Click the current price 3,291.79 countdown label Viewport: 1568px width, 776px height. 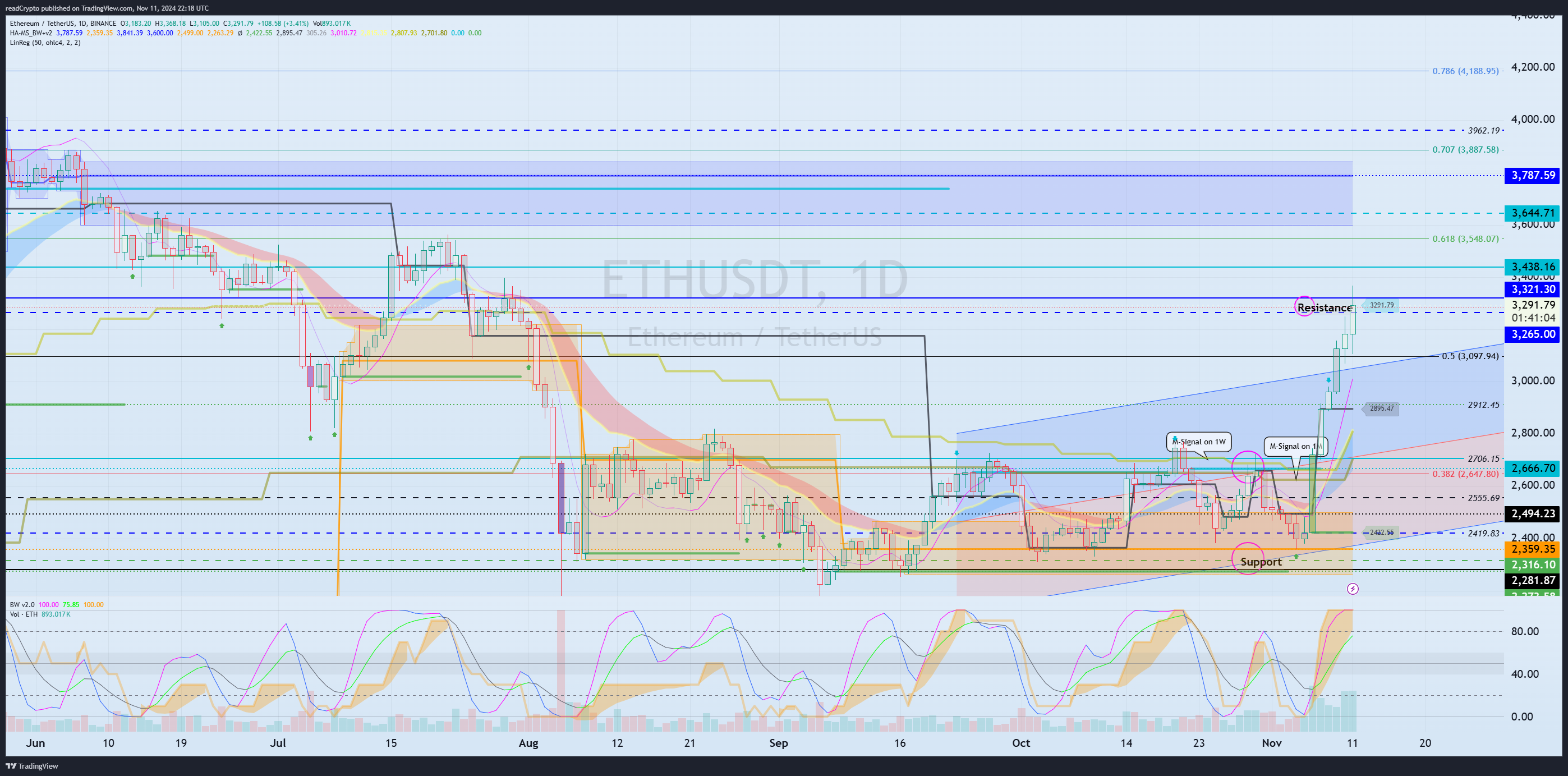[x=1533, y=311]
